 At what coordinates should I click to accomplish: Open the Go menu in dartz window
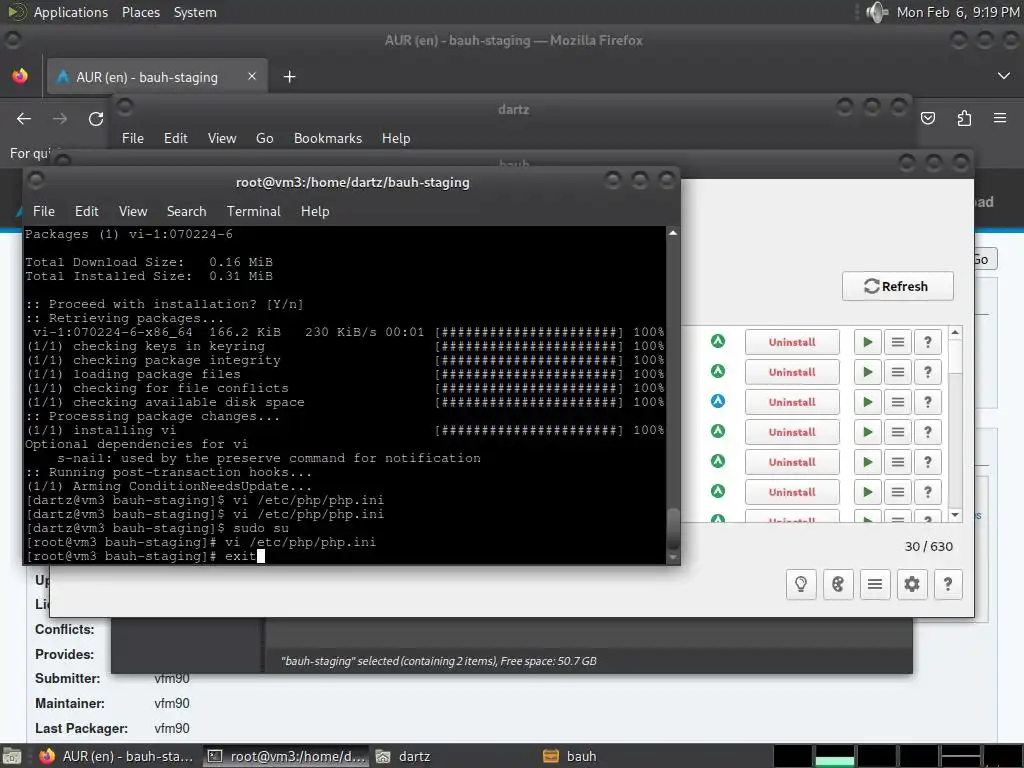point(264,138)
